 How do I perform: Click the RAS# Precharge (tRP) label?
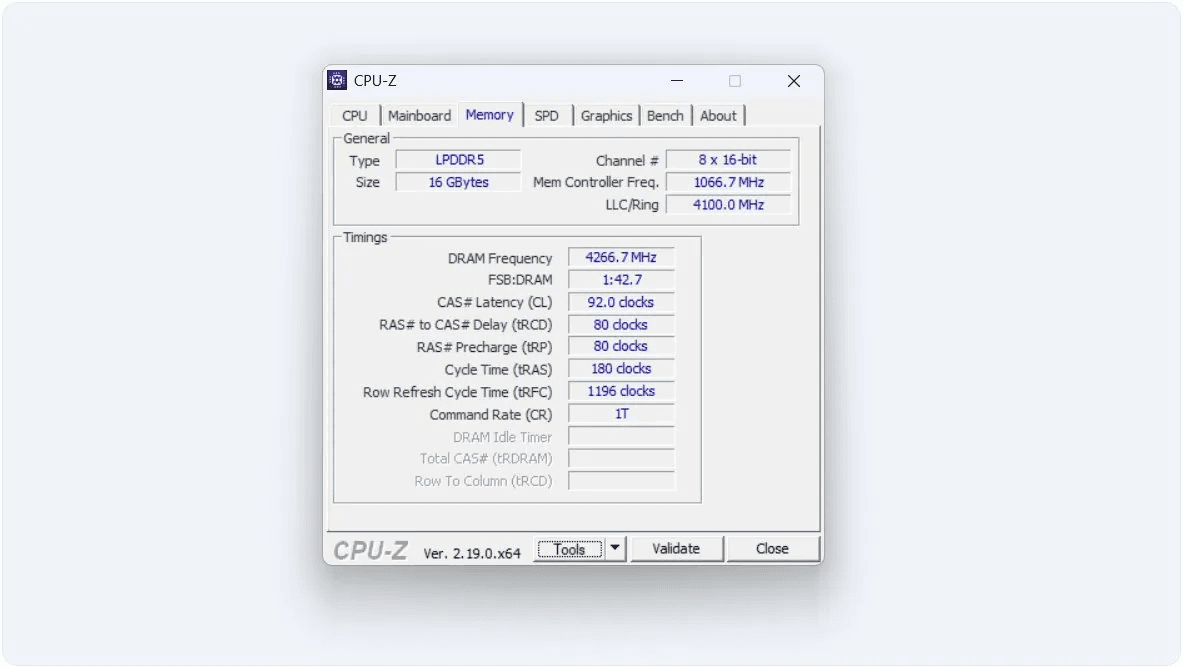click(x=485, y=347)
